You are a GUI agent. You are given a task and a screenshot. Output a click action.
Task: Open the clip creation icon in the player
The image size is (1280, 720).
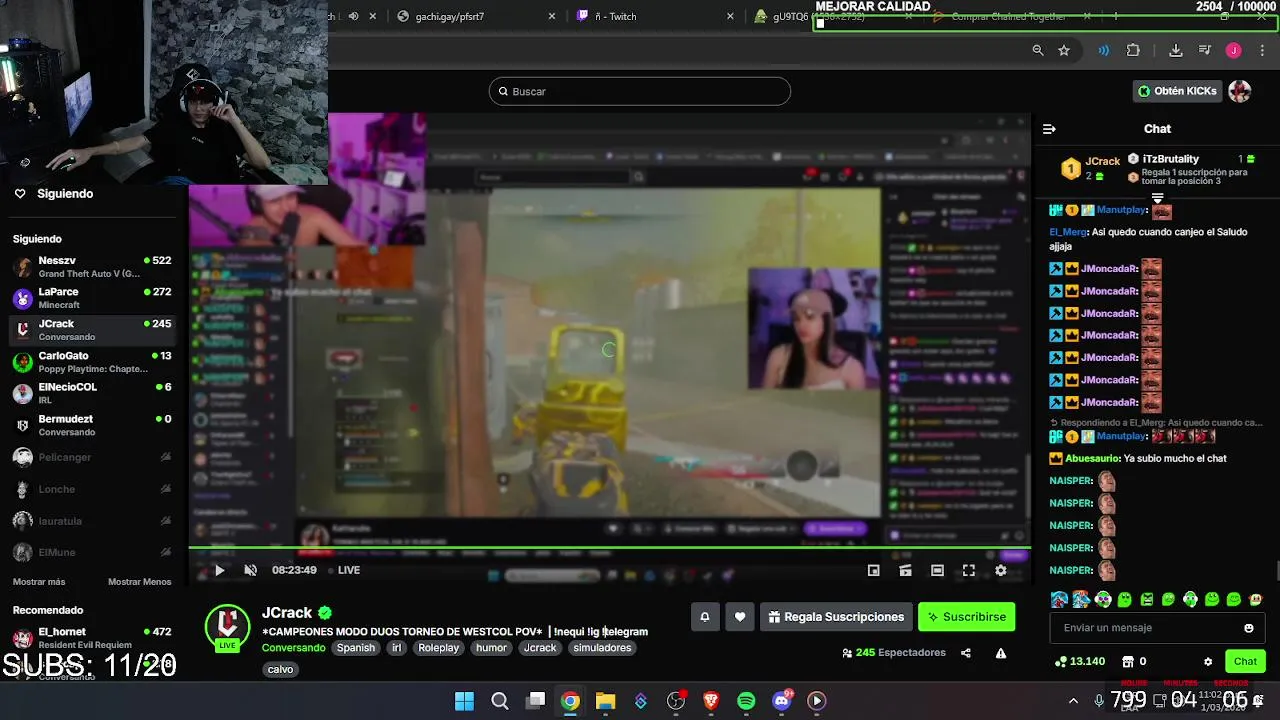905,570
